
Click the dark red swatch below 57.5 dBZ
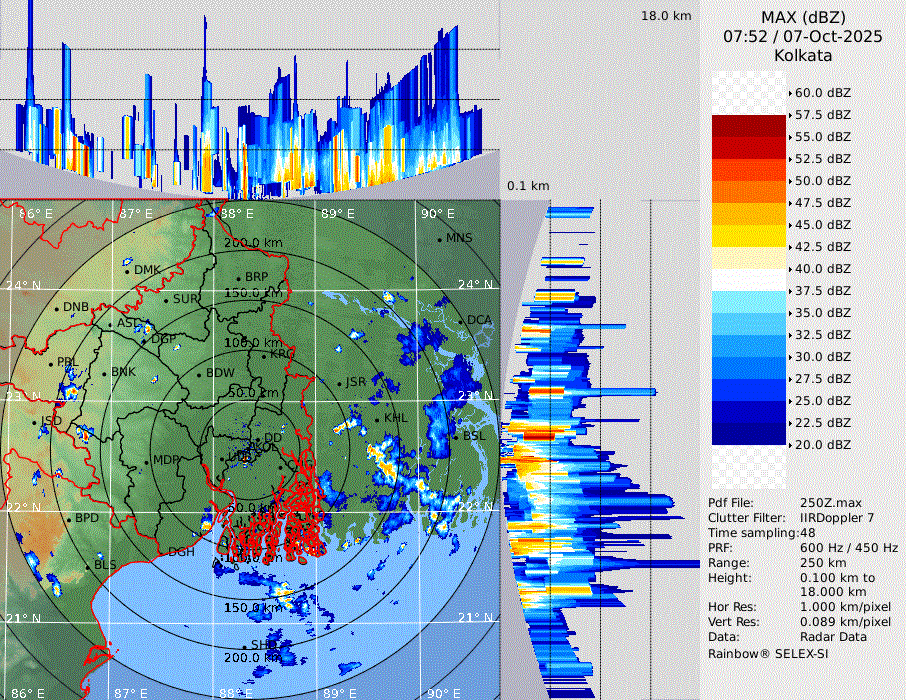(749, 126)
